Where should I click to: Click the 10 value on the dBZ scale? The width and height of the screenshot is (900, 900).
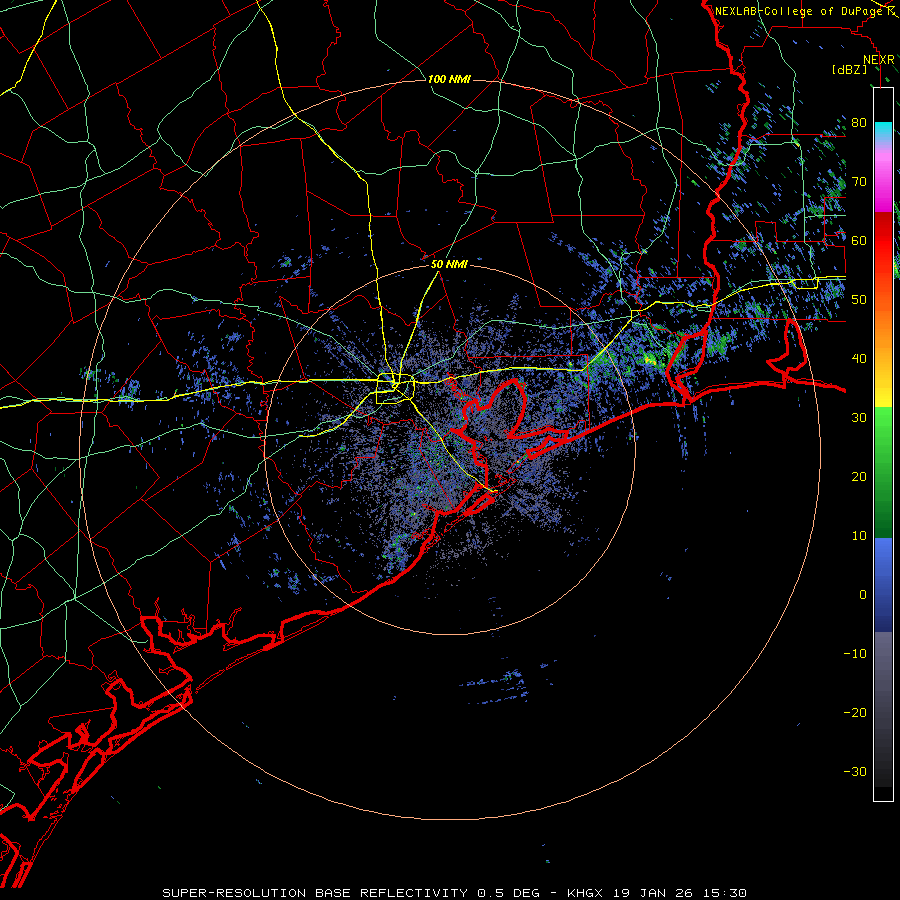(859, 536)
